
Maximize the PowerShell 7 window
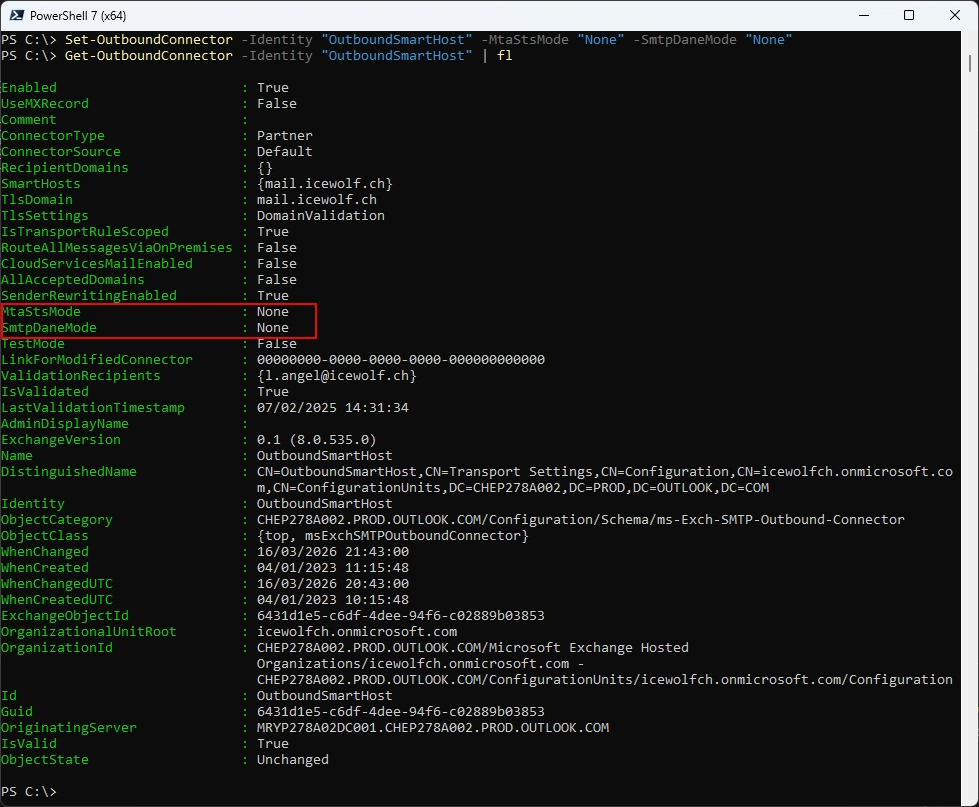(x=909, y=15)
